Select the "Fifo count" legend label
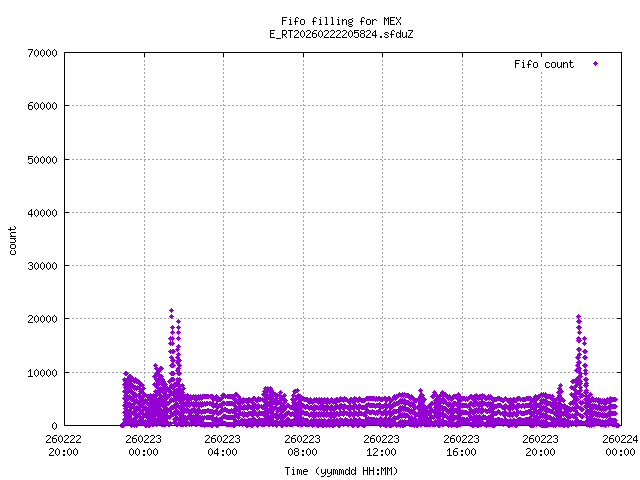Image resolution: width=640 pixels, height=480 pixels. [x=544, y=64]
